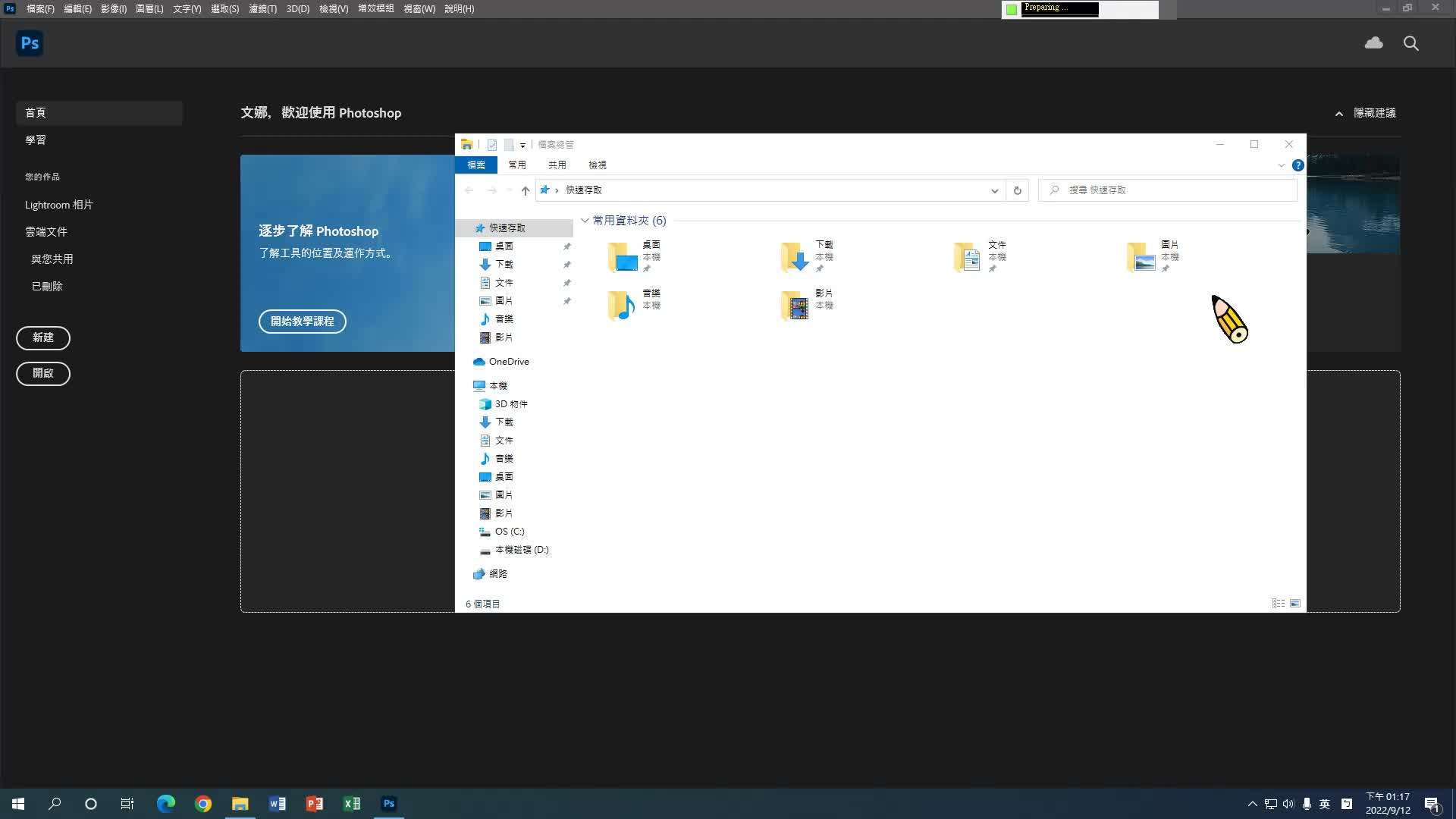The width and height of the screenshot is (1456, 819).
Task: Open the 共用 tab in Explorer ribbon
Action: [557, 165]
